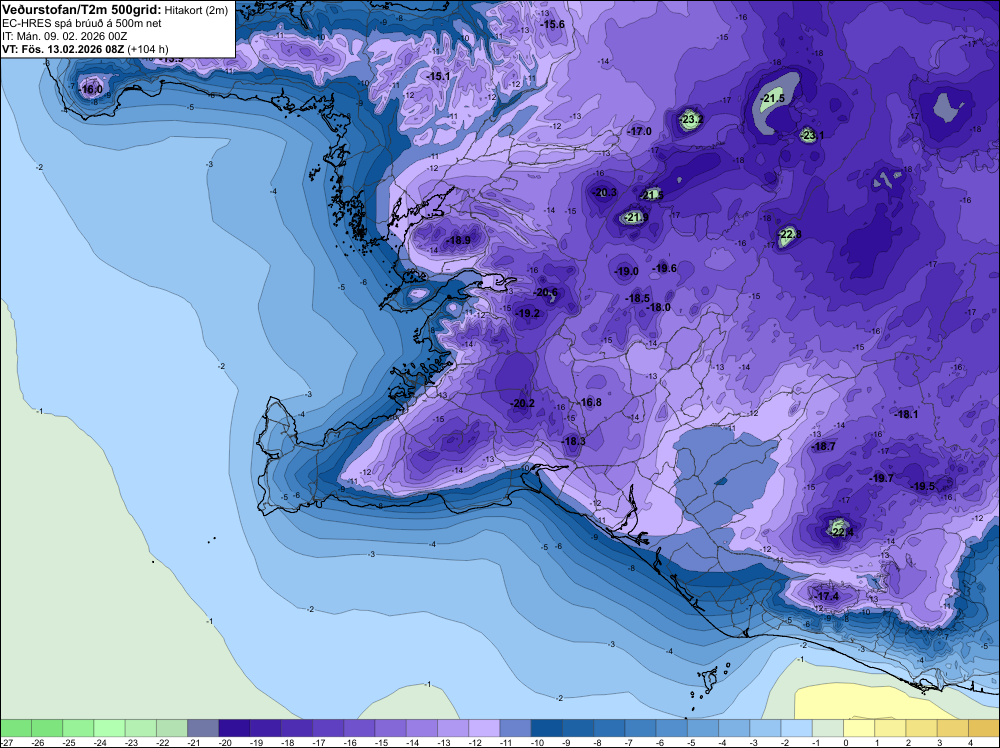Select the lavender -12 legend swatch
The image size is (1000, 748).
coord(484,728)
